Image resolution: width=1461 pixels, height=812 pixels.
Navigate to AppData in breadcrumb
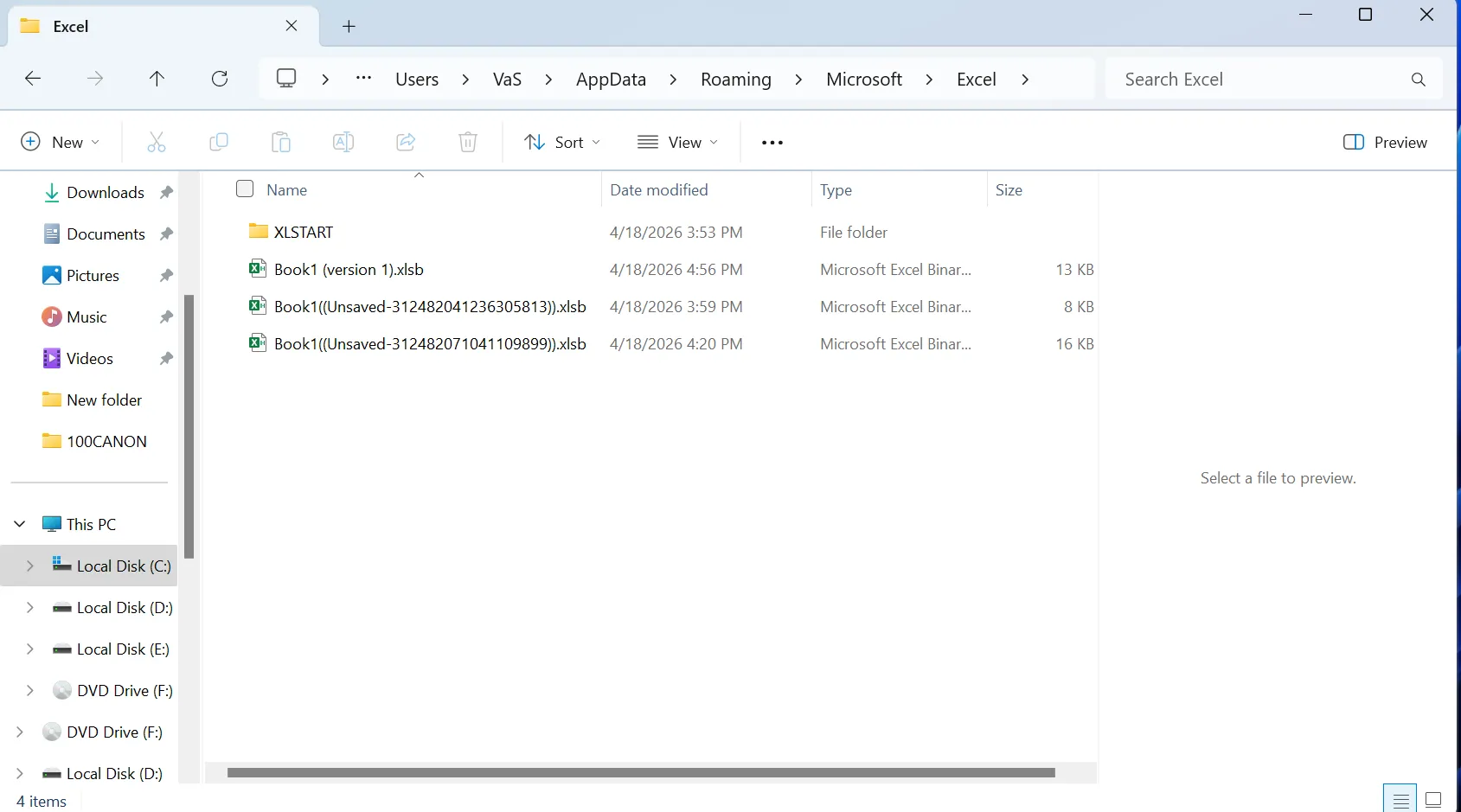coord(611,80)
